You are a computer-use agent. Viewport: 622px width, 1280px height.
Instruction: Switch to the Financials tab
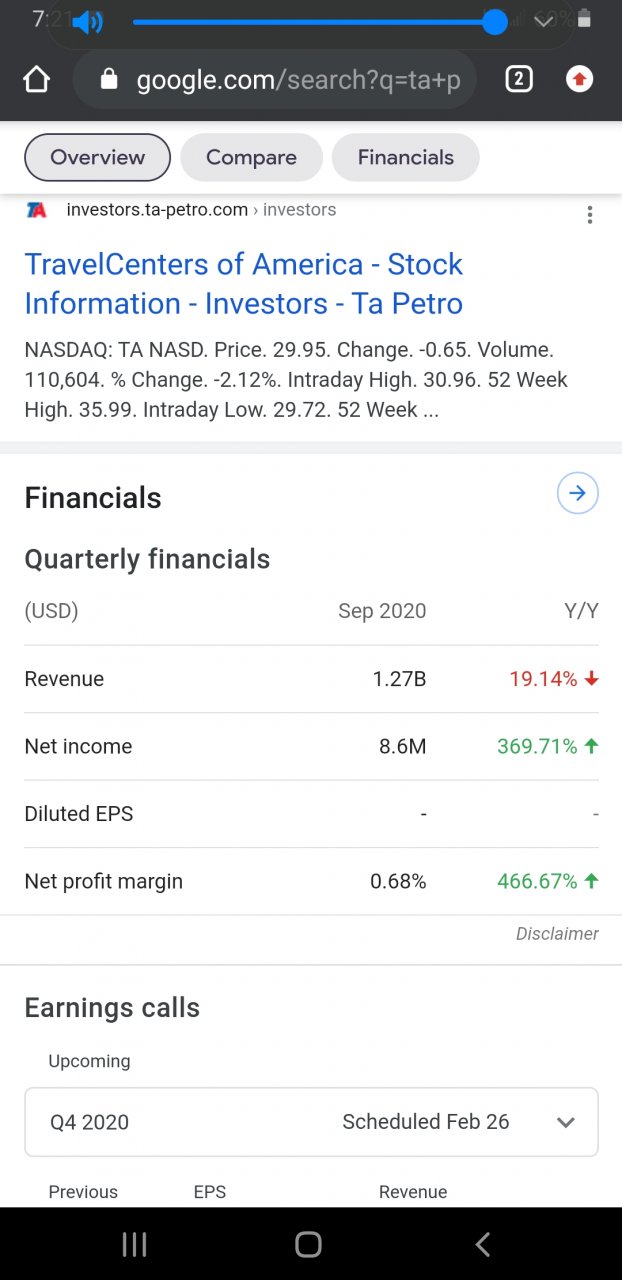[405, 158]
